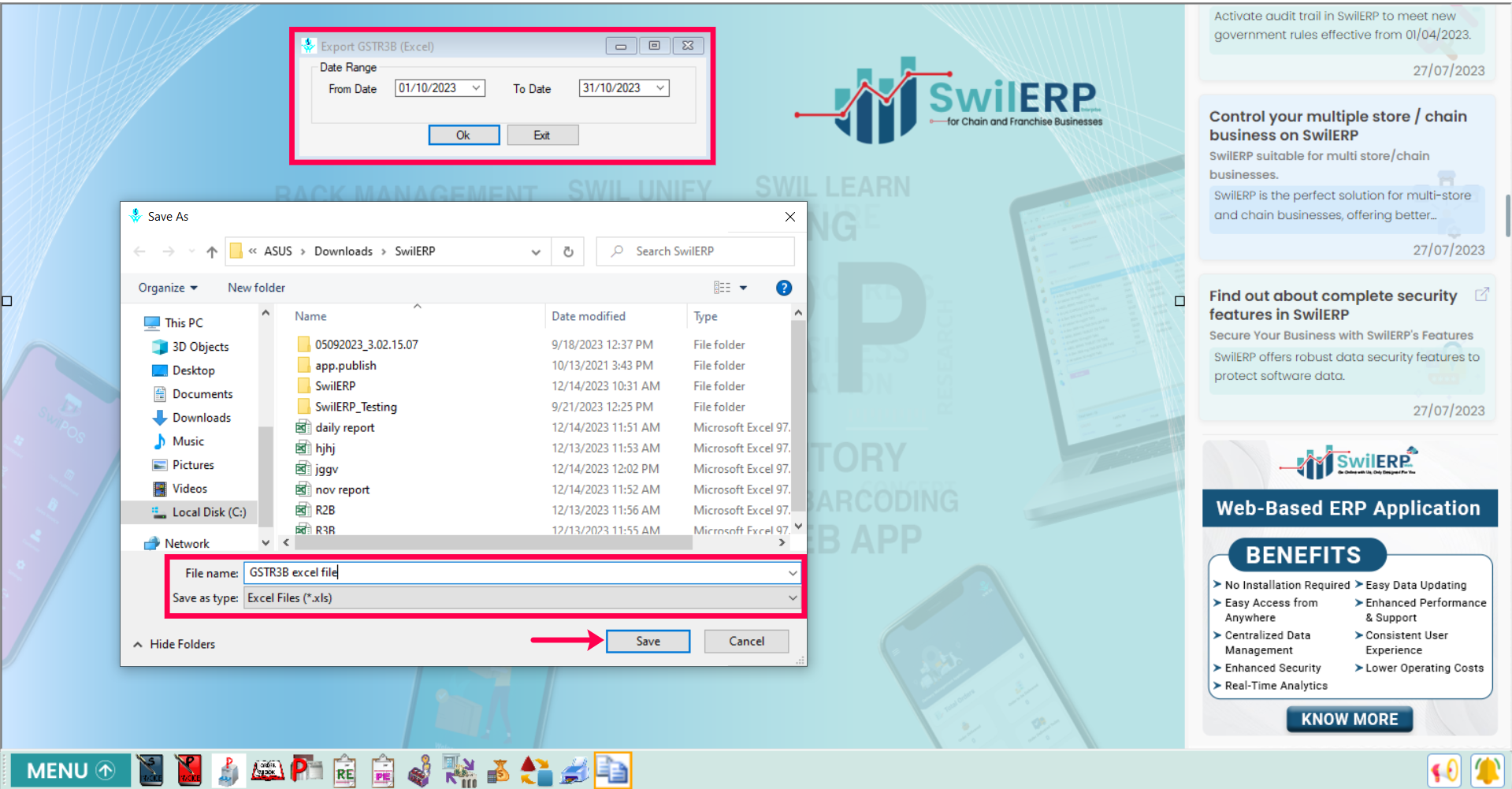This screenshot has height=789, width=1512.
Task: Open the Sales Invoice (S) toolbar icon
Action: pos(150,771)
